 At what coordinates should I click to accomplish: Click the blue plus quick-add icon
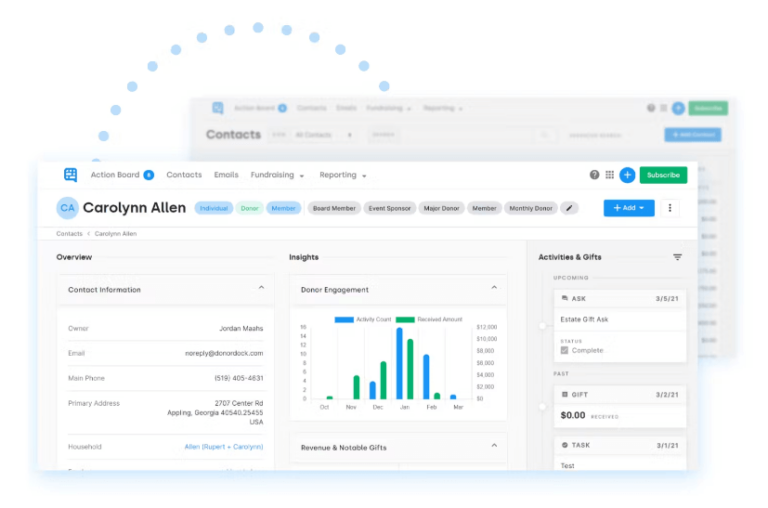click(x=627, y=175)
